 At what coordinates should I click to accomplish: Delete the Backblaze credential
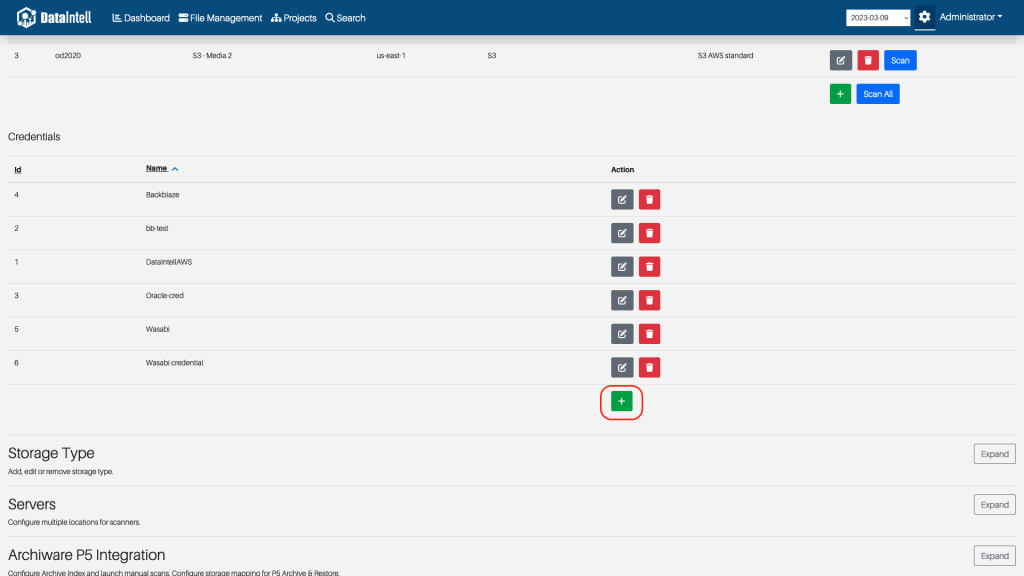click(x=649, y=199)
